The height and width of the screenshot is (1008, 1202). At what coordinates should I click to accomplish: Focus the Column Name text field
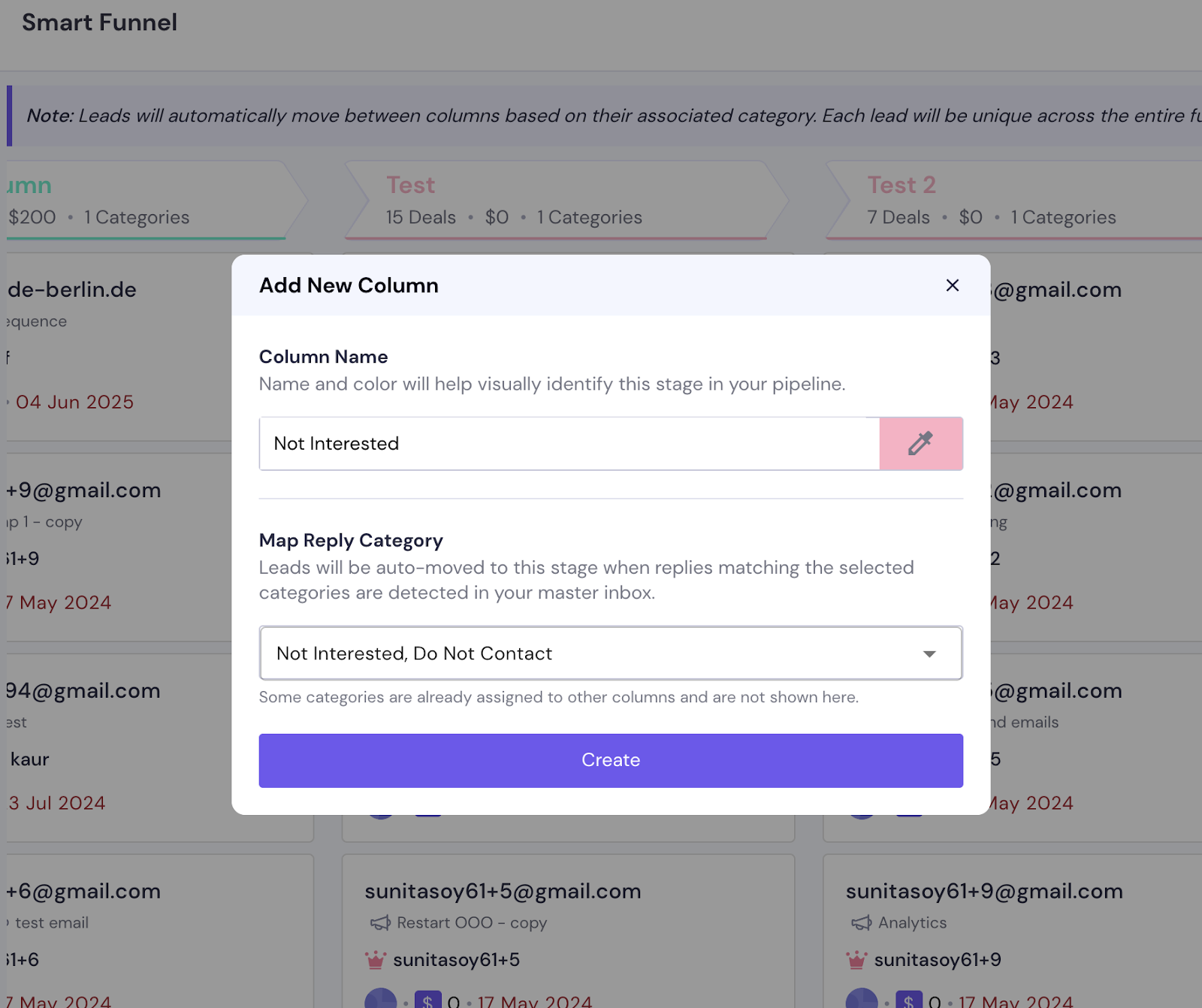tap(569, 443)
